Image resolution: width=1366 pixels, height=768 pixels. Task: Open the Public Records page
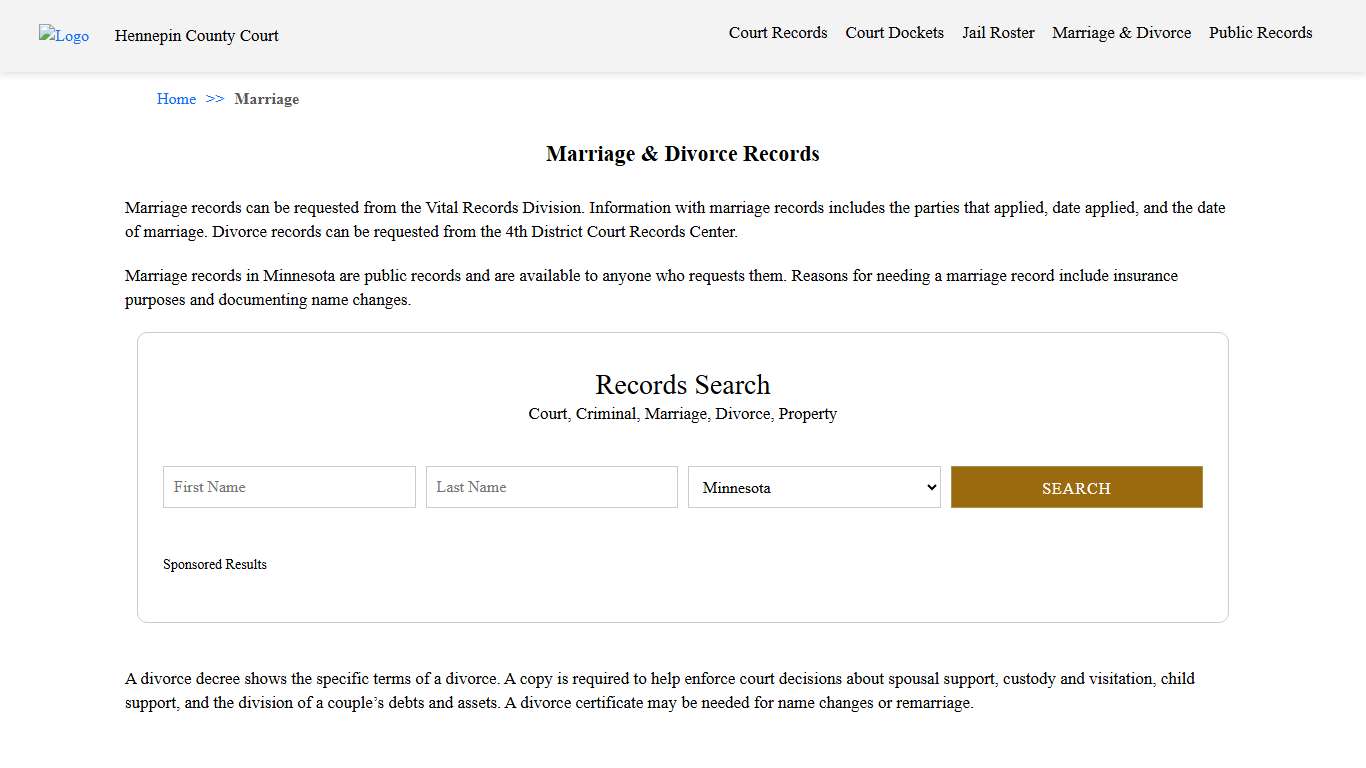point(1260,32)
